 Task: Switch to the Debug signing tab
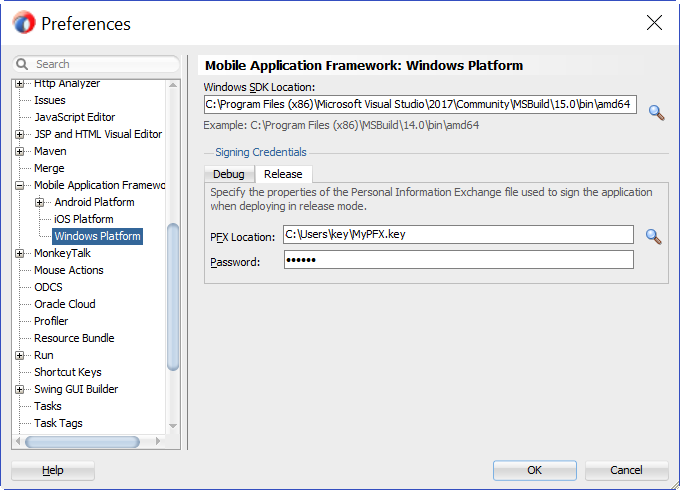229,174
